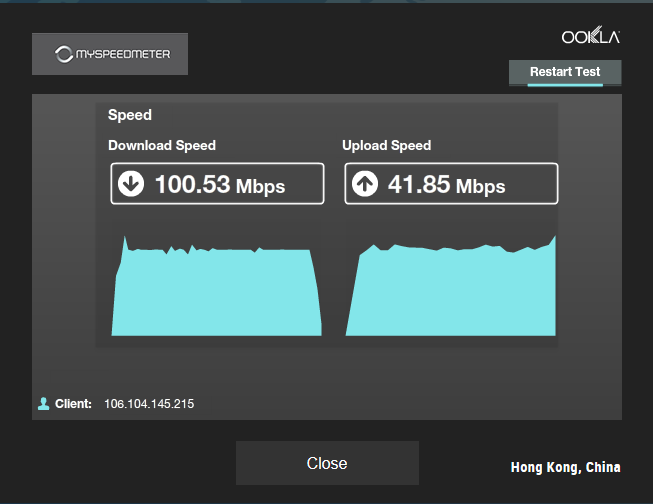Click the client IP address 106.104.145.215
The image size is (653, 504).
149,404
